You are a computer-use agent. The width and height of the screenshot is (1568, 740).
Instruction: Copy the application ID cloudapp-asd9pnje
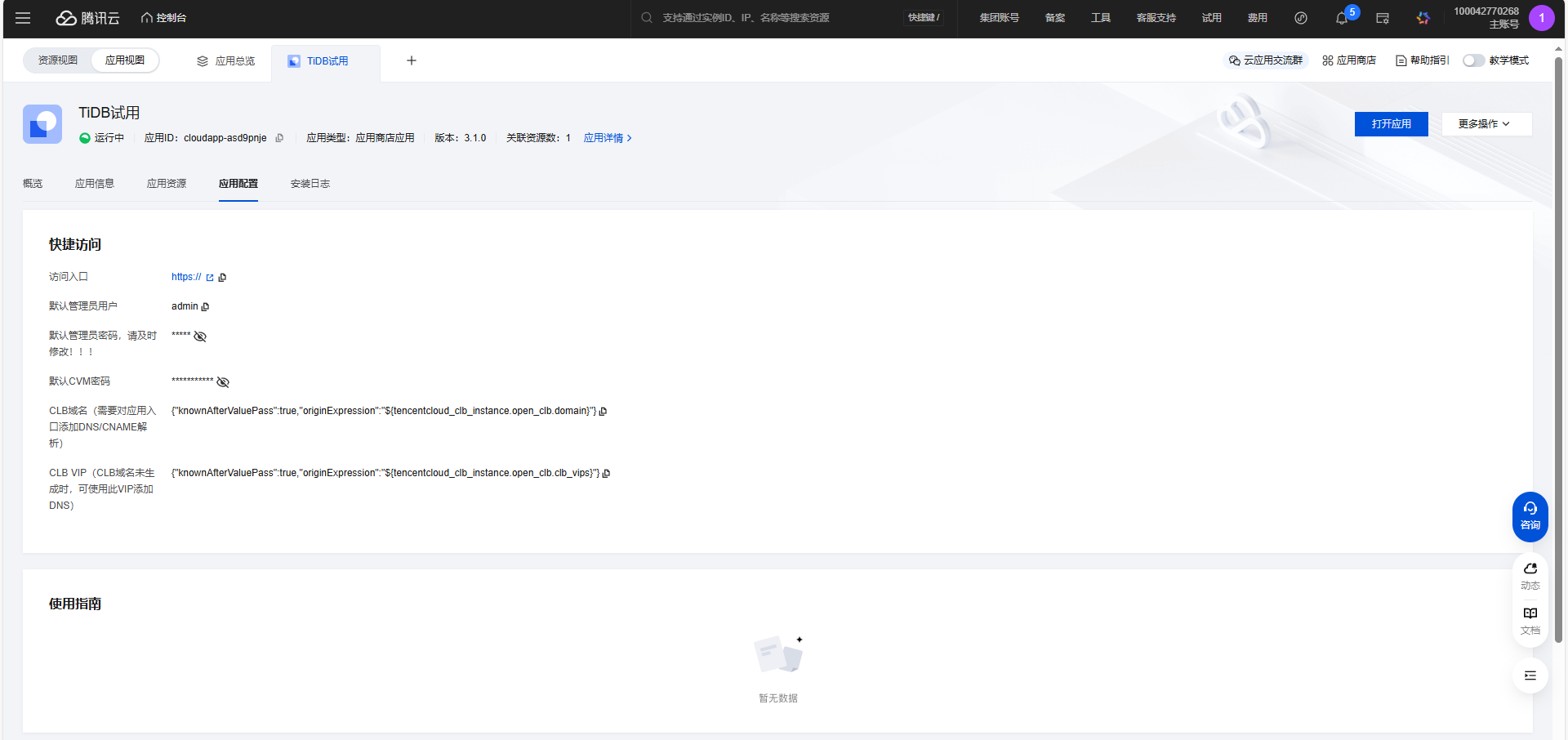click(279, 138)
